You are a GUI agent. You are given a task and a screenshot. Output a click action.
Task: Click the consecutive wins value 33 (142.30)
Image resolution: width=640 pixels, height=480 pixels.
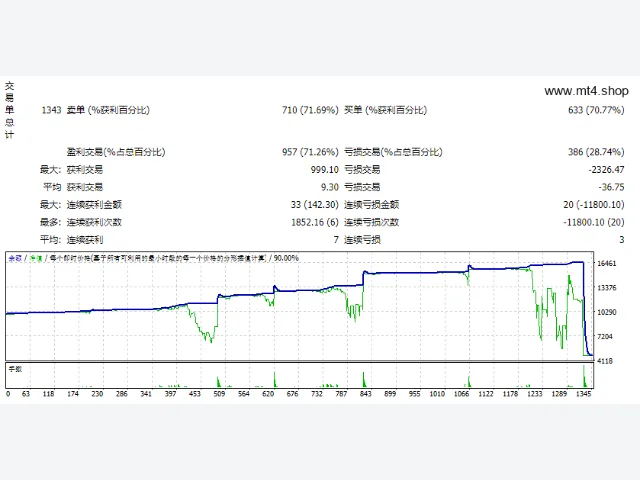(315, 205)
